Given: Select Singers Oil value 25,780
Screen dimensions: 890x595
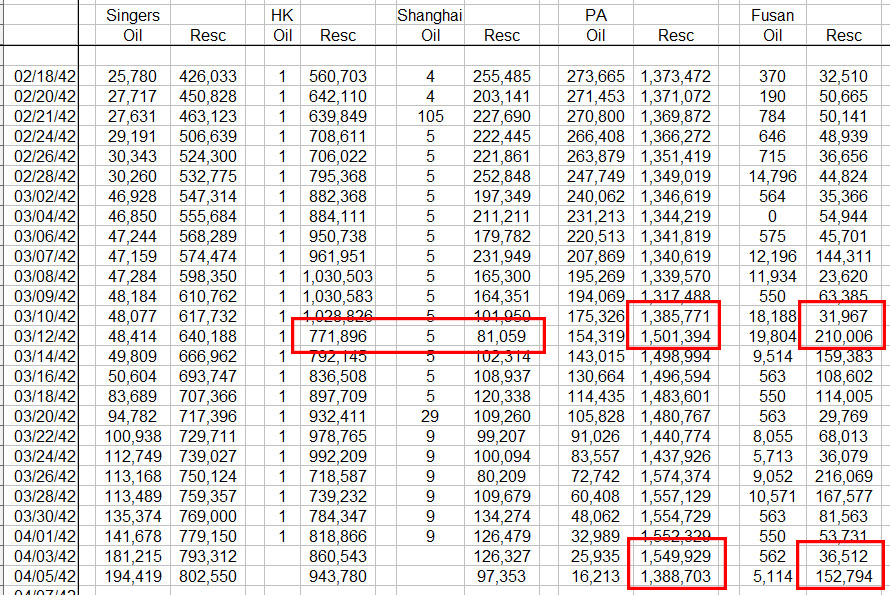Looking at the screenshot, I should 132,77.
